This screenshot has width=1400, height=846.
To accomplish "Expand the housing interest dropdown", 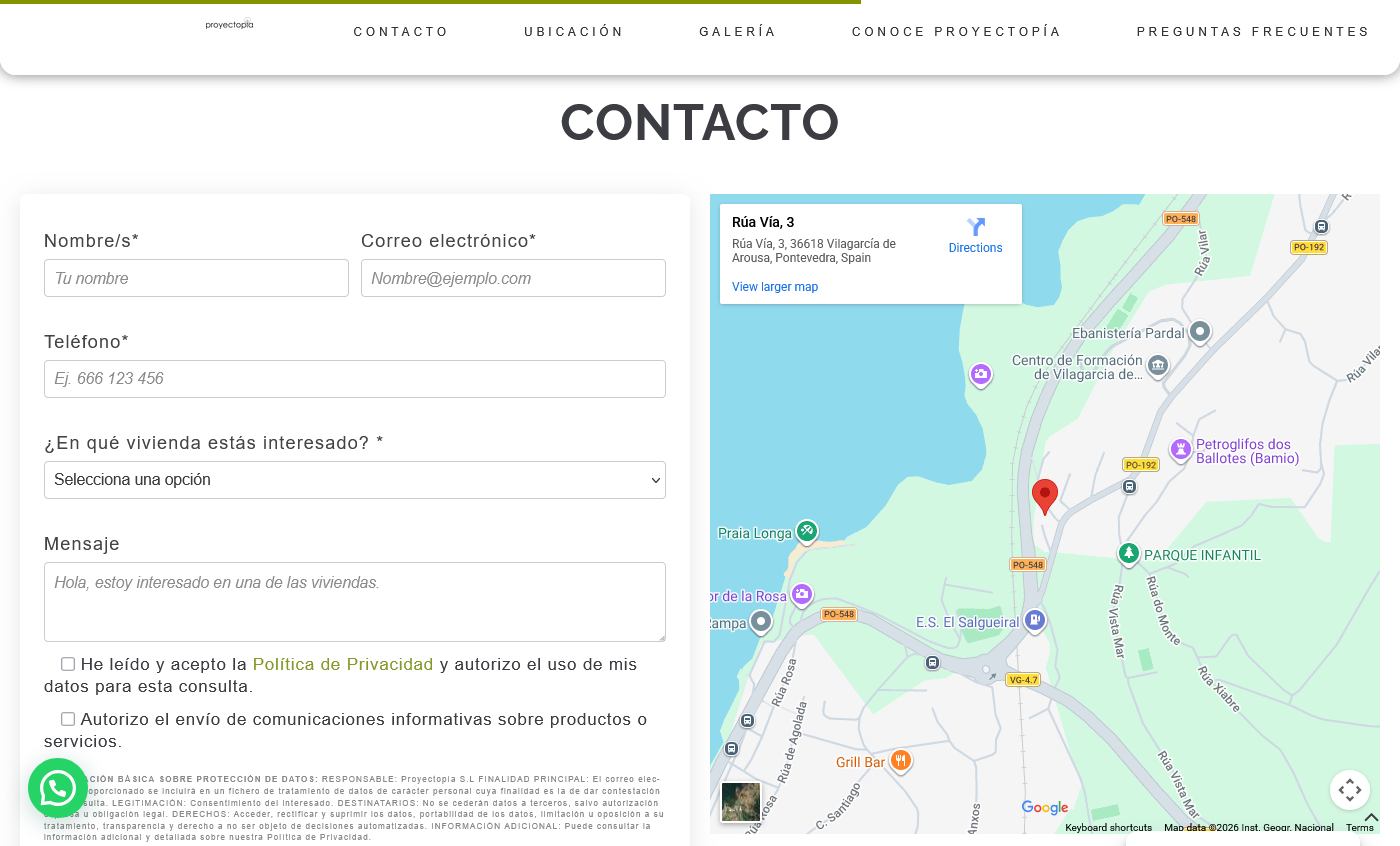I will pos(355,480).
